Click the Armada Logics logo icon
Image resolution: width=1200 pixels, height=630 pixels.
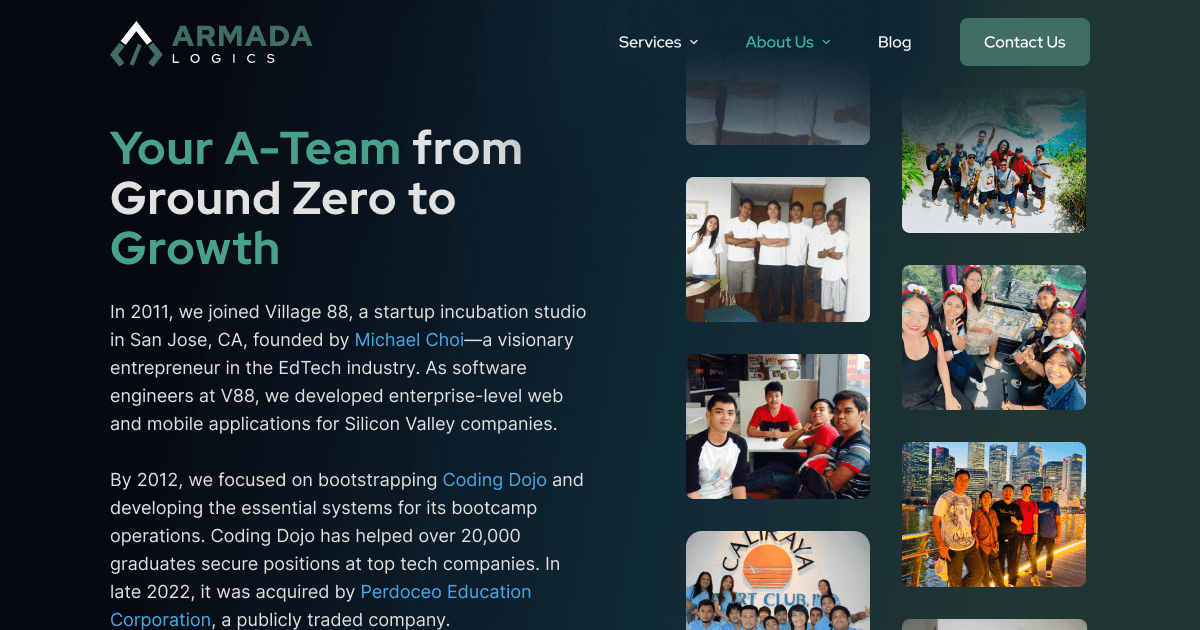pos(136,44)
